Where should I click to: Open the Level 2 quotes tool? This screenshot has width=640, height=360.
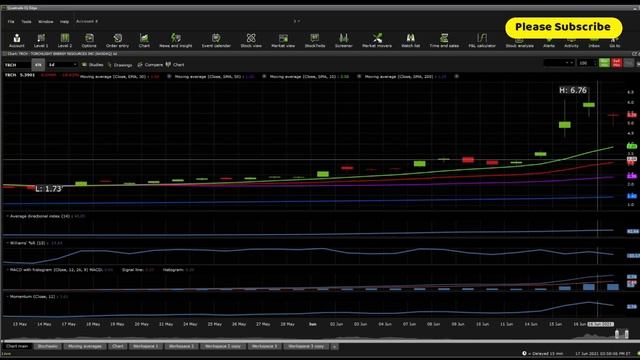tap(64, 40)
